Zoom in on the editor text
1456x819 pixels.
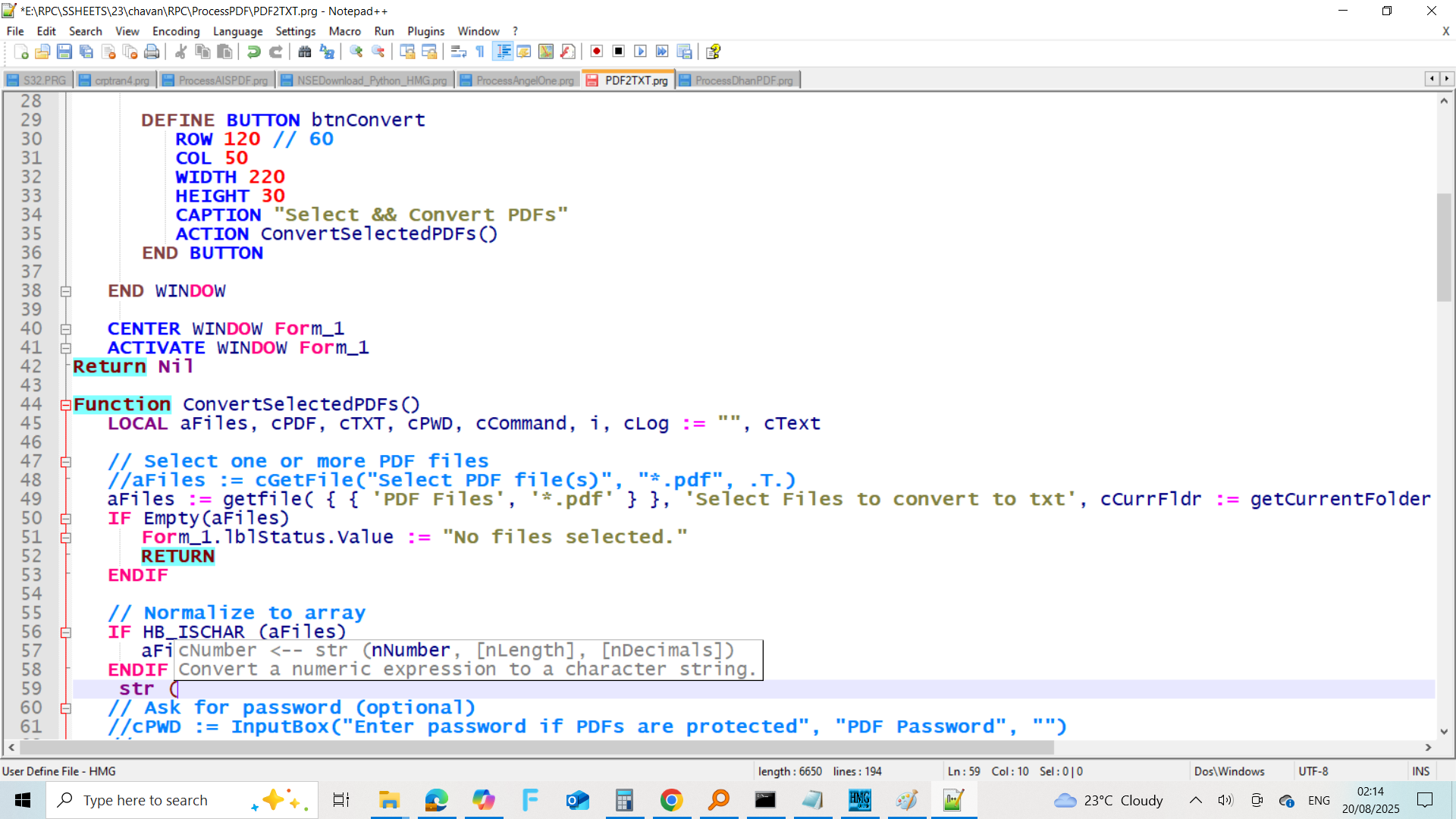tap(356, 52)
